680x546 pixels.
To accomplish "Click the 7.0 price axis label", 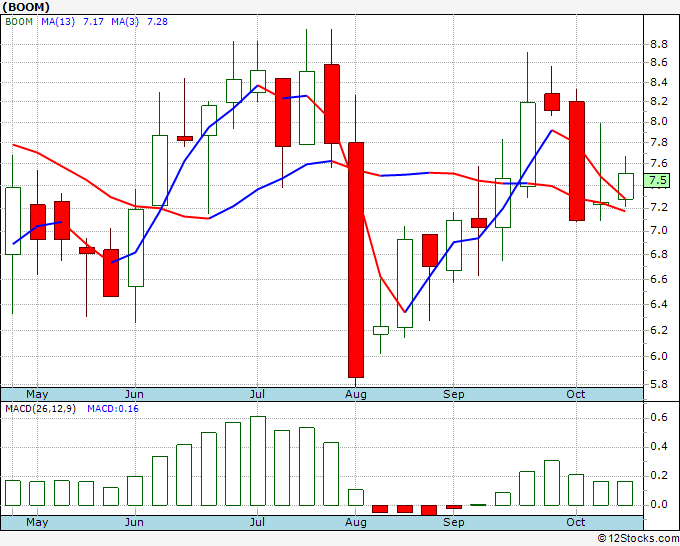I will coord(658,230).
